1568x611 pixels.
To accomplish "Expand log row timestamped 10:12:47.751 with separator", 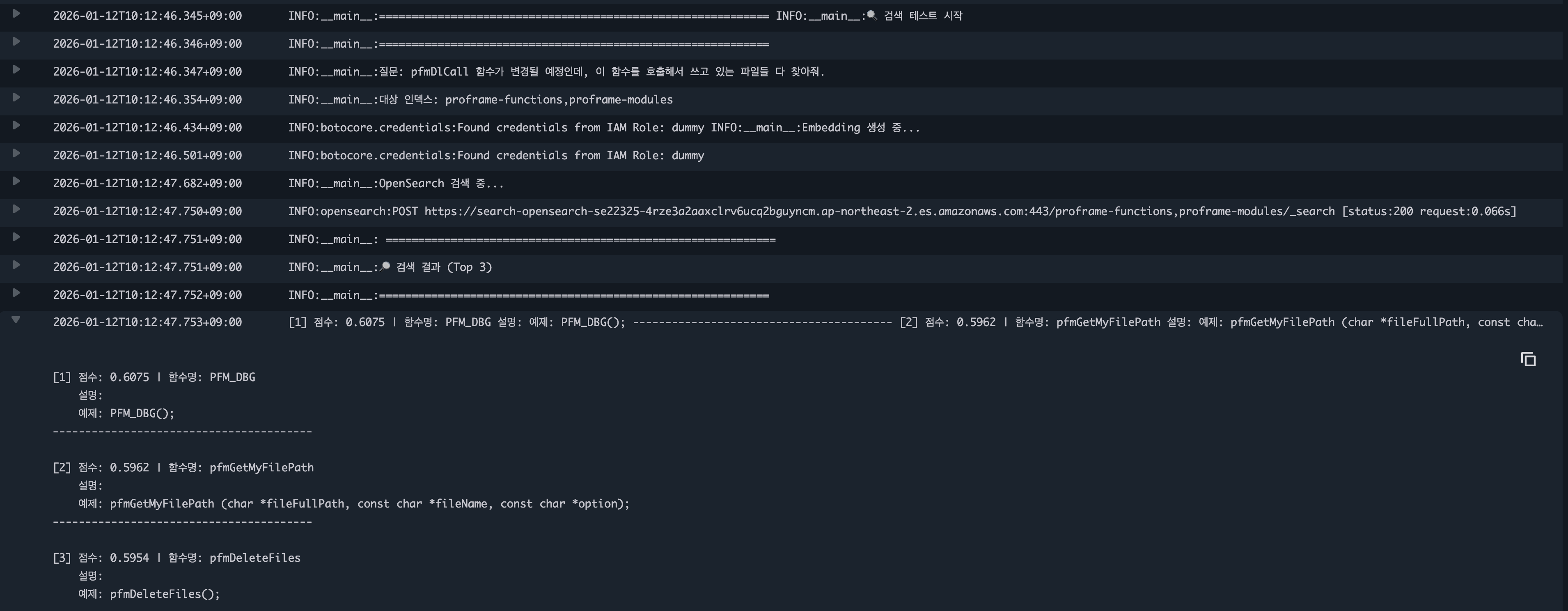I will pos(16,237).
